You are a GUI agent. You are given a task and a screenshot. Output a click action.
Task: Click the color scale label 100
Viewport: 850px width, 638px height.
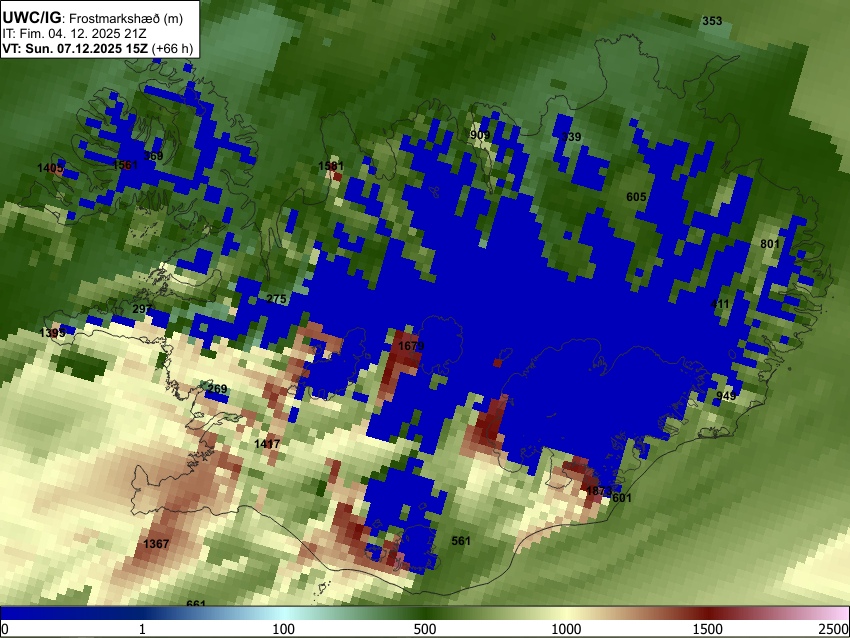point(284,629)
